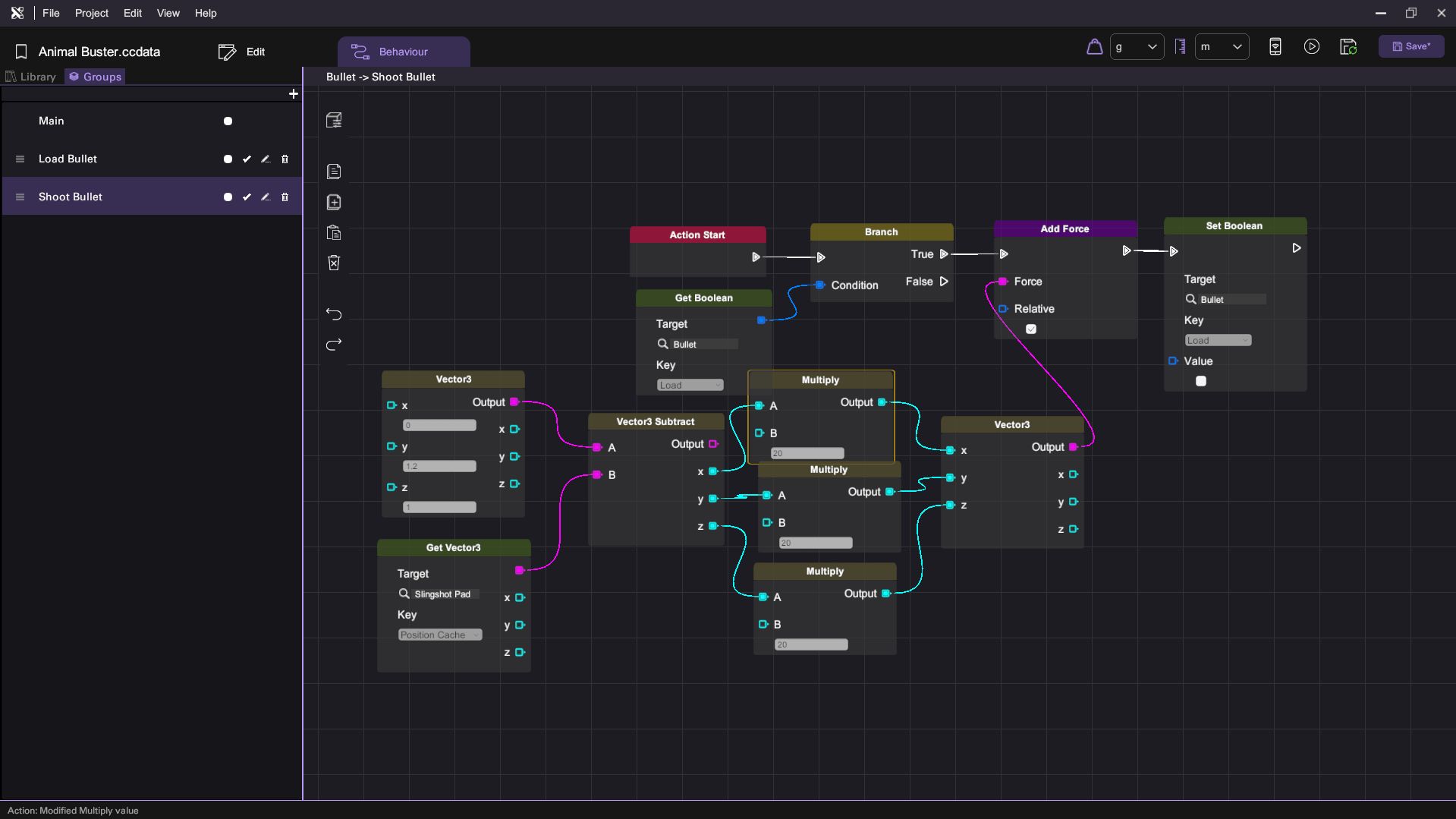Click the Edit button beside file name
Image resolution: width=1456 pixels, height=819 pixels.
pos(242,52)
